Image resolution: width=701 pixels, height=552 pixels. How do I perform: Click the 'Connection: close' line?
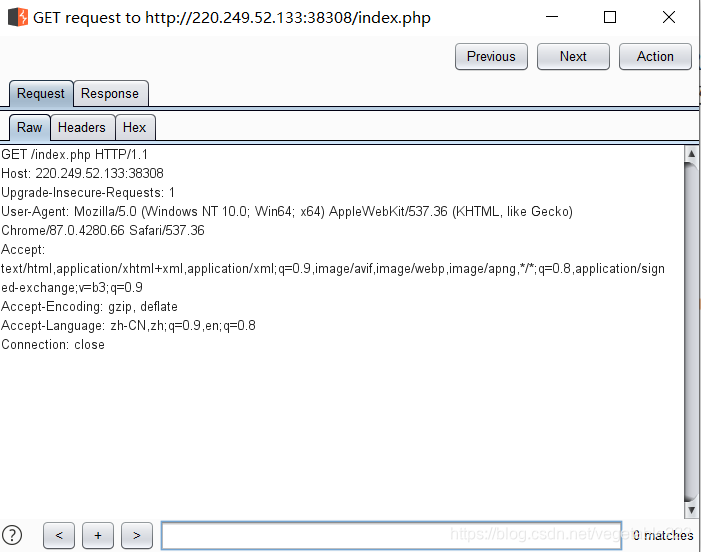click(53, 345)
